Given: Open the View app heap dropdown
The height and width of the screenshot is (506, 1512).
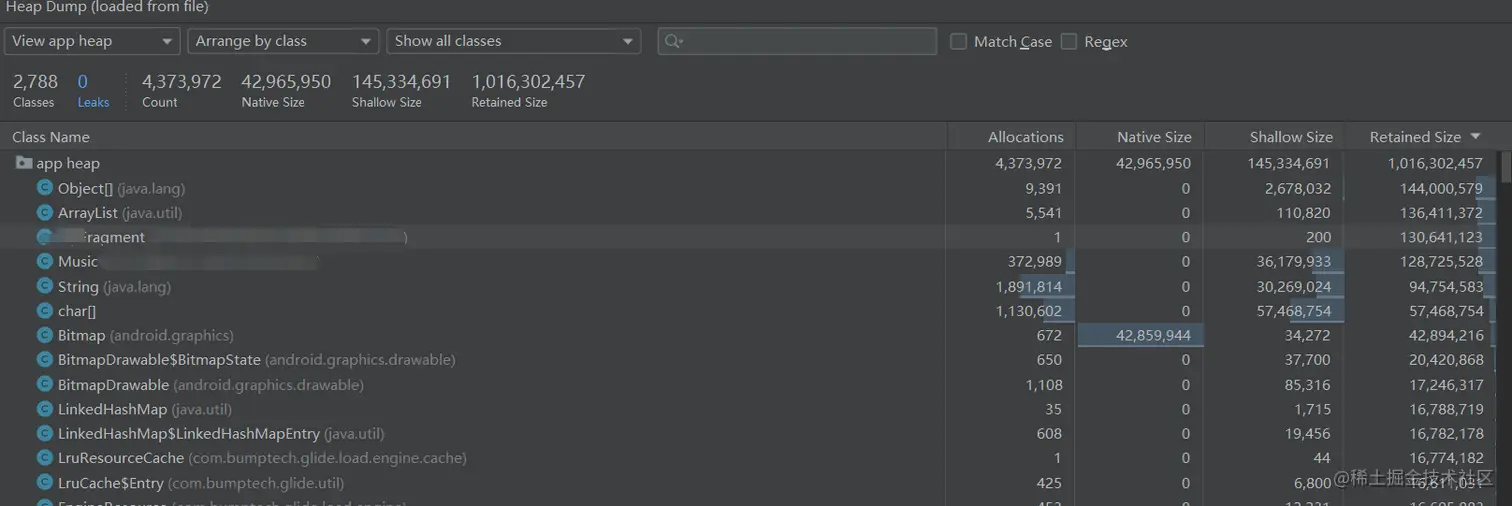Looking at the screenshot, I should (x=92, y=41).
